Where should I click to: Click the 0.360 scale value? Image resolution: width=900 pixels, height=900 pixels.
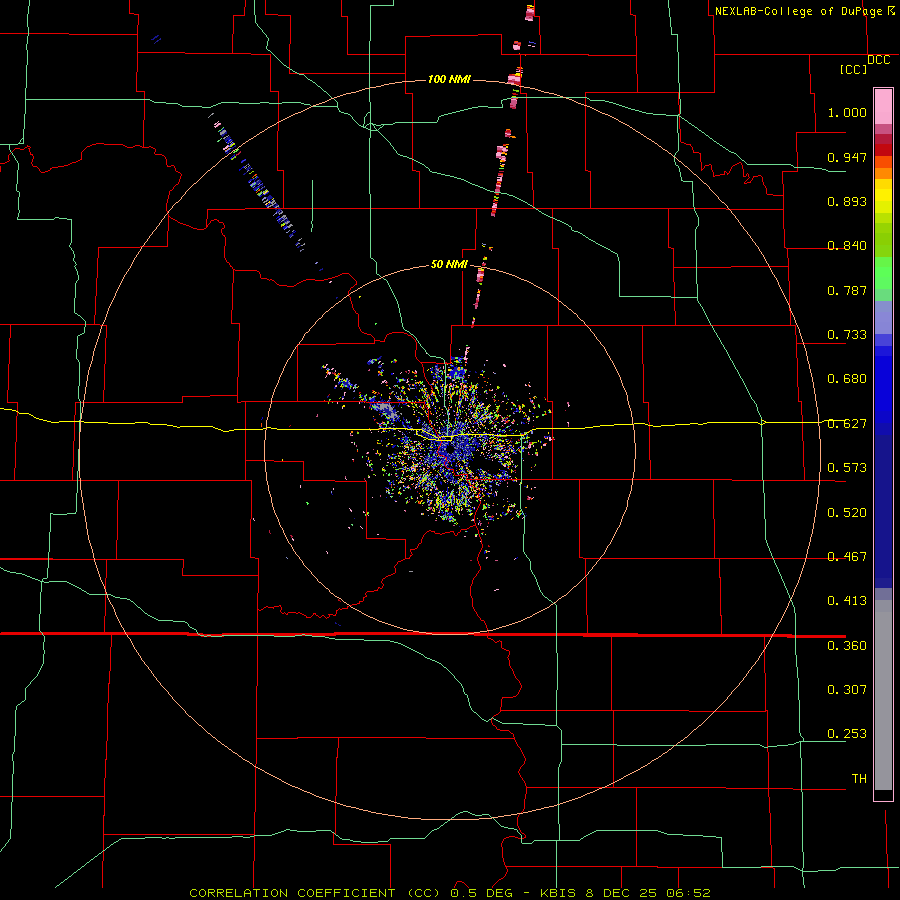847,646
